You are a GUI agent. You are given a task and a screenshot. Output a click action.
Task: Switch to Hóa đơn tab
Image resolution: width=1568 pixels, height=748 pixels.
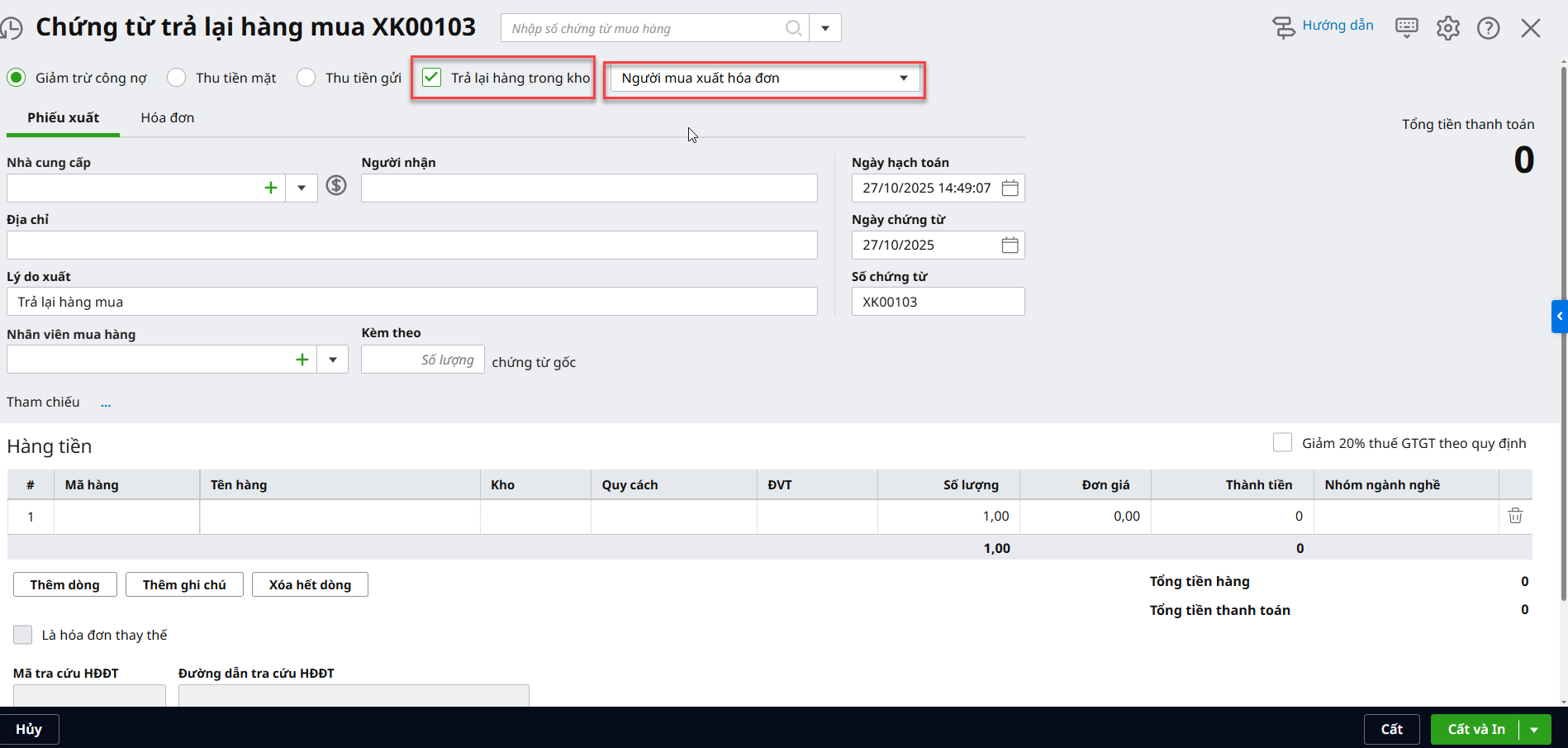pos(168,117)
